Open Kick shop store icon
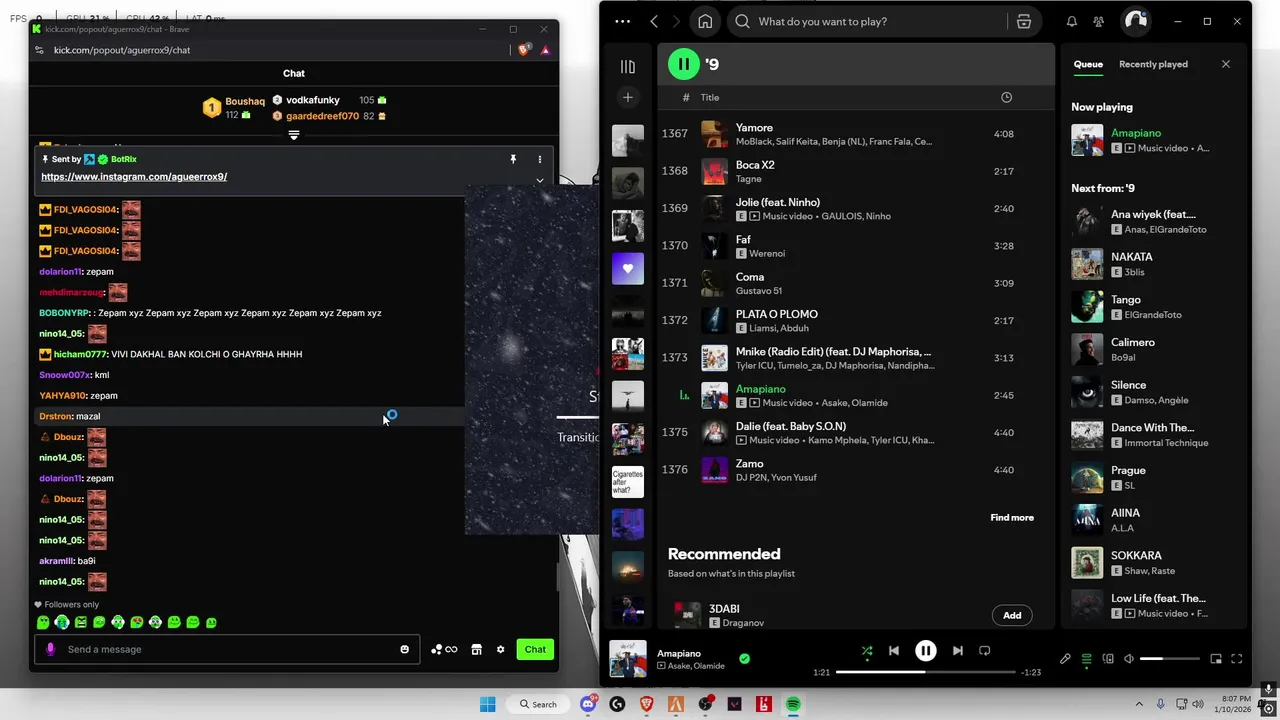Viewport: 1280px width, 720px height. coord(477,649)
